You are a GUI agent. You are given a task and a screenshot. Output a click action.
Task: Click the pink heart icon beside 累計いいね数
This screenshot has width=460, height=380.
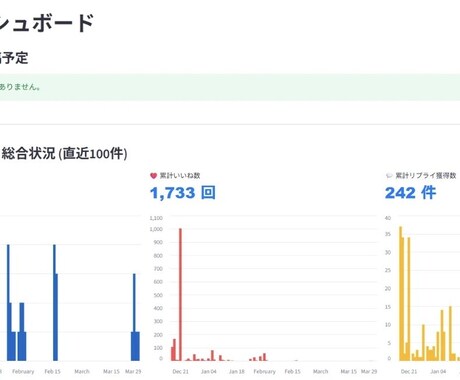(153, 176)
